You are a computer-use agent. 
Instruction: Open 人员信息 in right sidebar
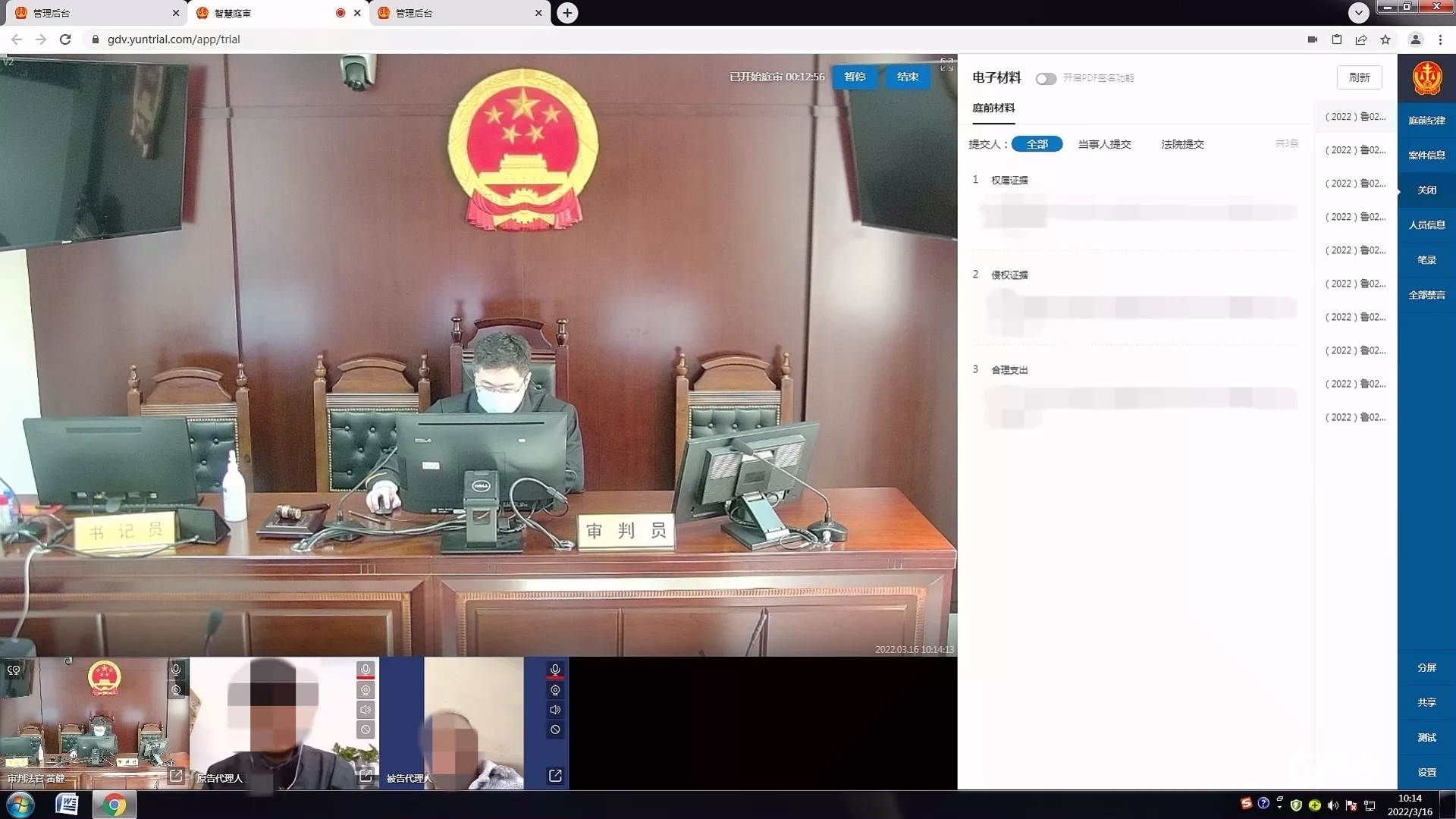(x=1426, y=225)
